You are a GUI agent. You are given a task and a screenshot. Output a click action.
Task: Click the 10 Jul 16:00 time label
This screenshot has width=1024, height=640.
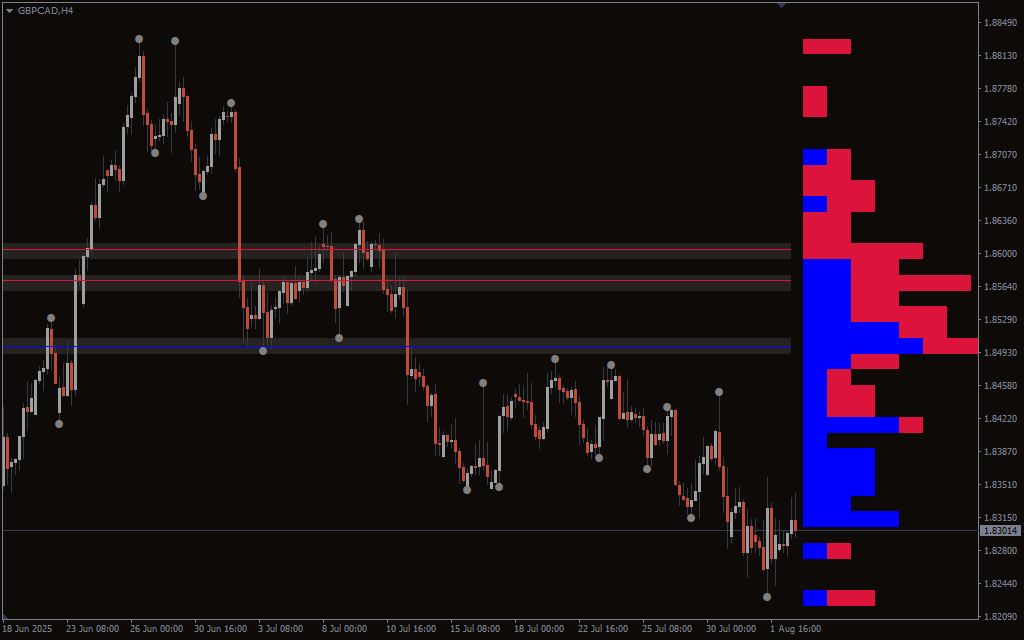coord(410,629)
